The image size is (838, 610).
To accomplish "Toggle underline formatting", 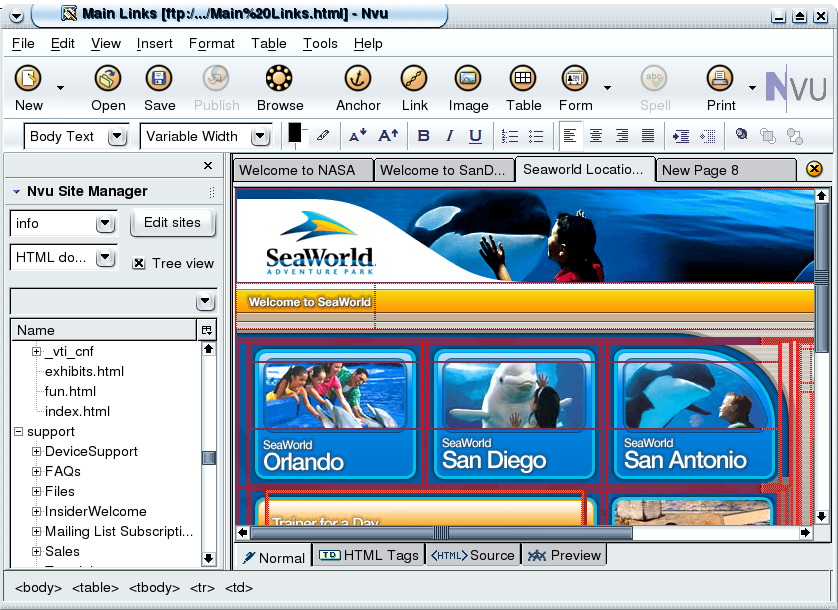I will point(475,136).
